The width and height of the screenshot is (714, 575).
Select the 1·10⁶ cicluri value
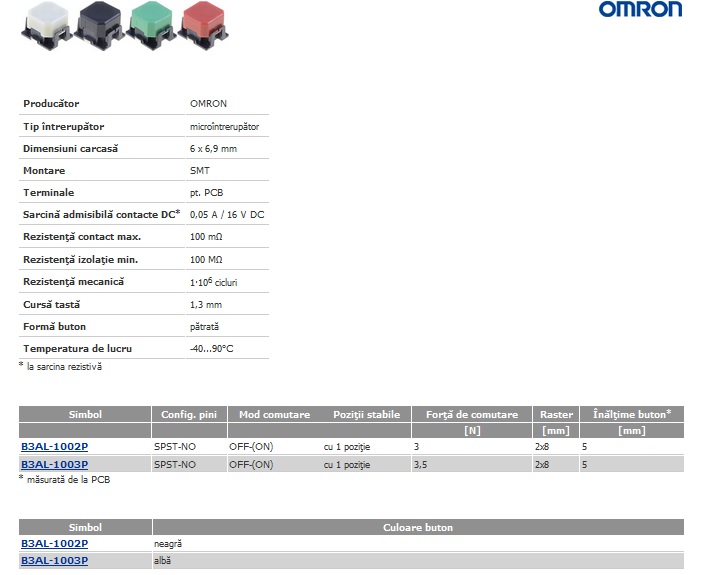pos(214,282)
